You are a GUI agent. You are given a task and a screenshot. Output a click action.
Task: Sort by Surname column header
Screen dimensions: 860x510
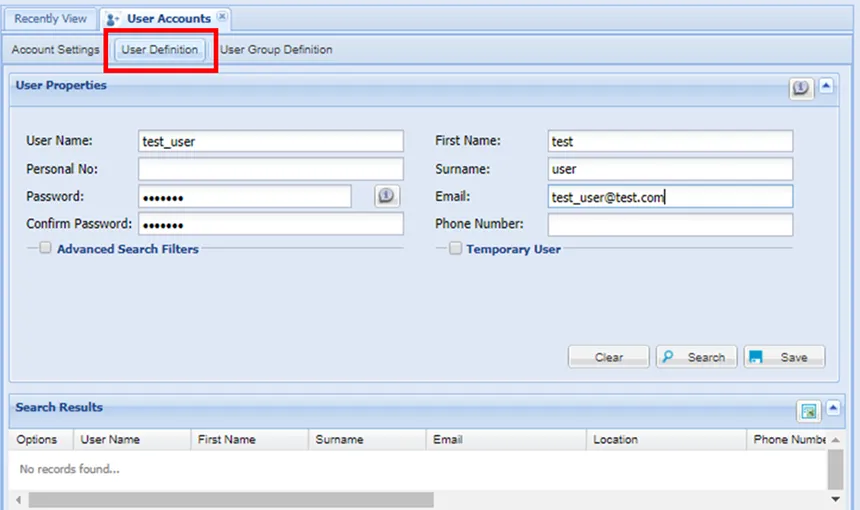(x=367, y=439)
